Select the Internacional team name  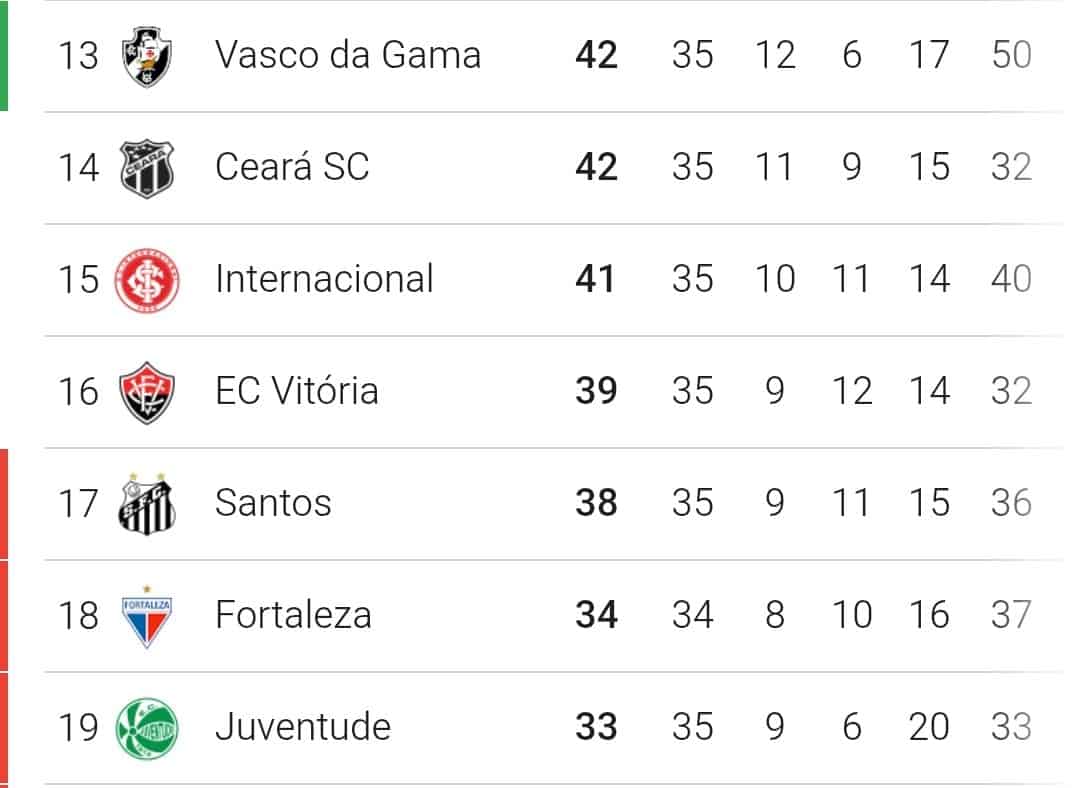(326, 279)
